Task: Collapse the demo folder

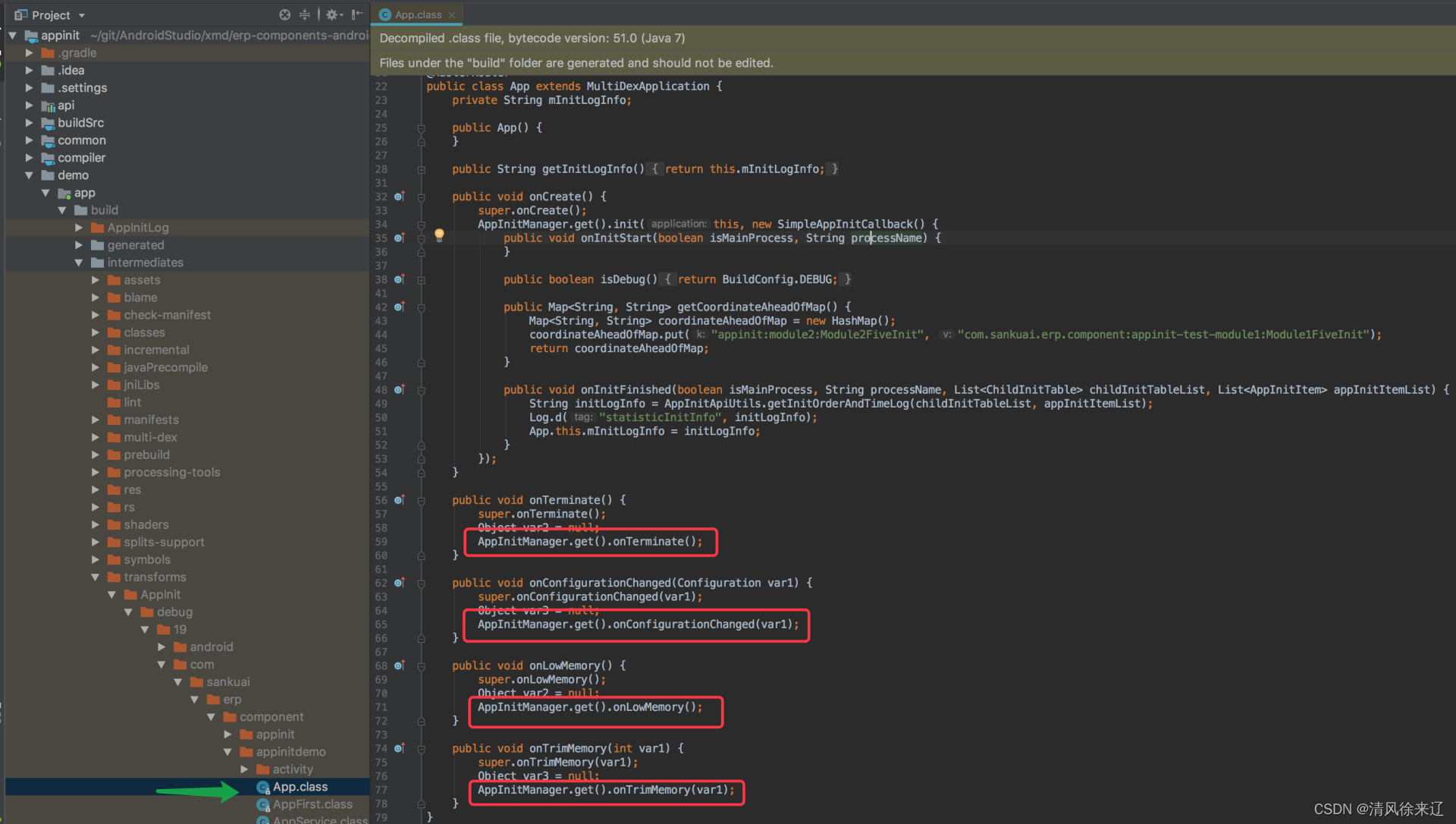Action: click(x=29, y=175)
